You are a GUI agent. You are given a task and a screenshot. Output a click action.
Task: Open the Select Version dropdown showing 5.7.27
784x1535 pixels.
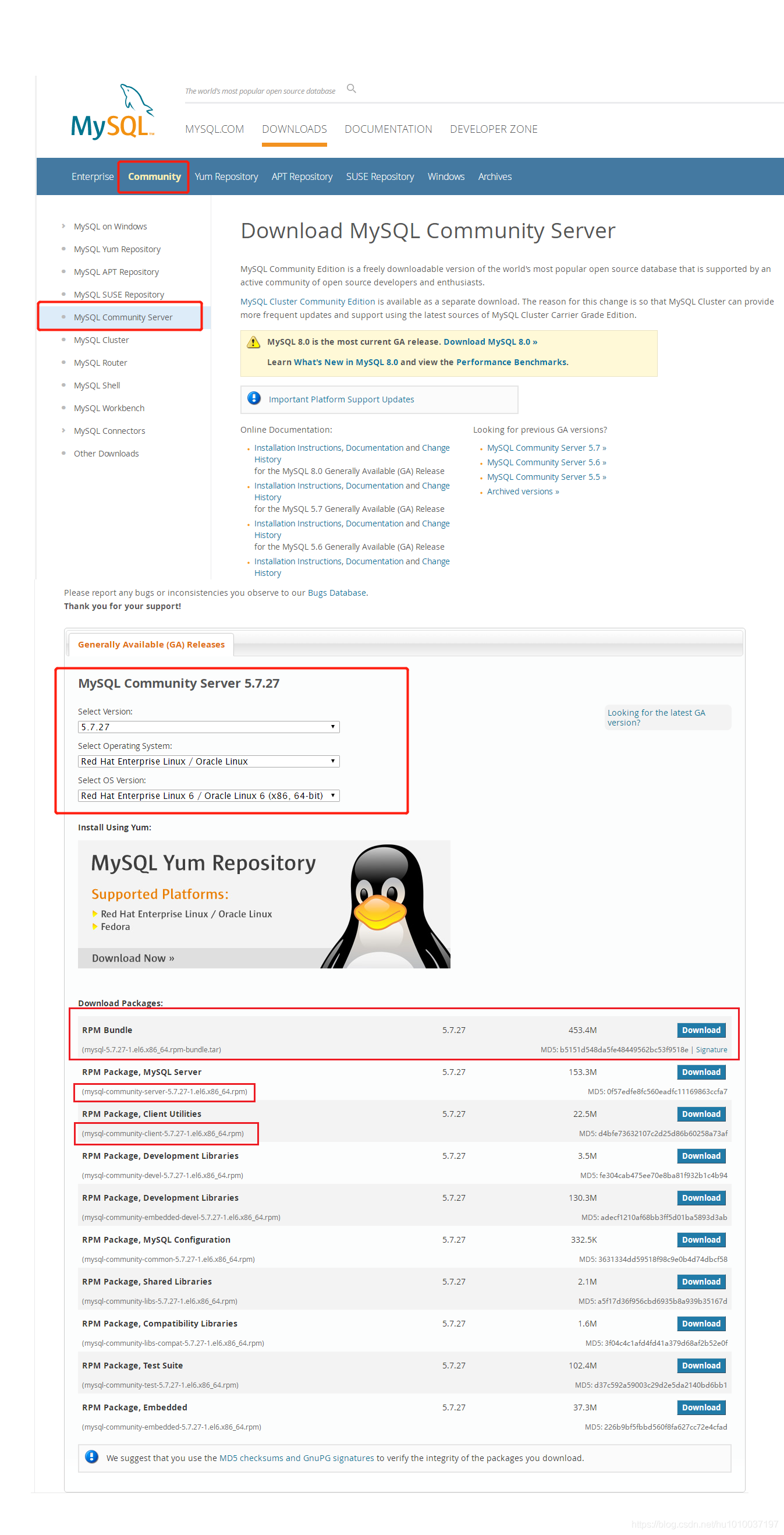tap(208, 726)
